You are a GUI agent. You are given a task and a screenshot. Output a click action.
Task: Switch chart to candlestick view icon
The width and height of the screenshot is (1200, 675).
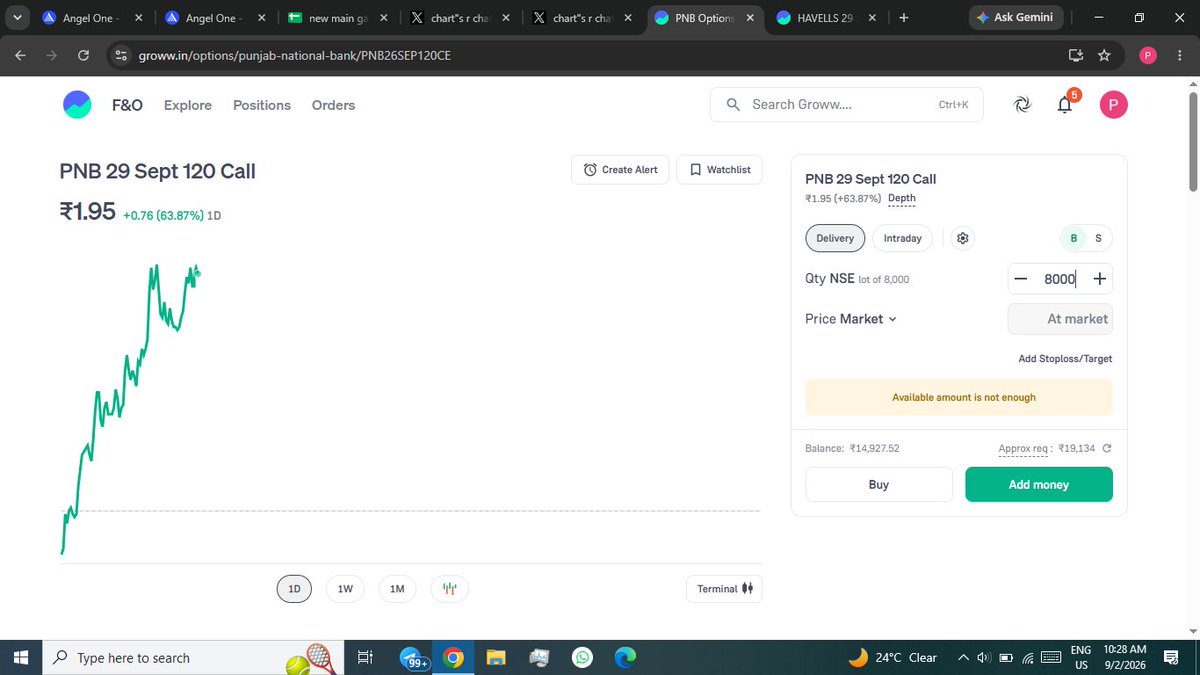tap(449, 589)
